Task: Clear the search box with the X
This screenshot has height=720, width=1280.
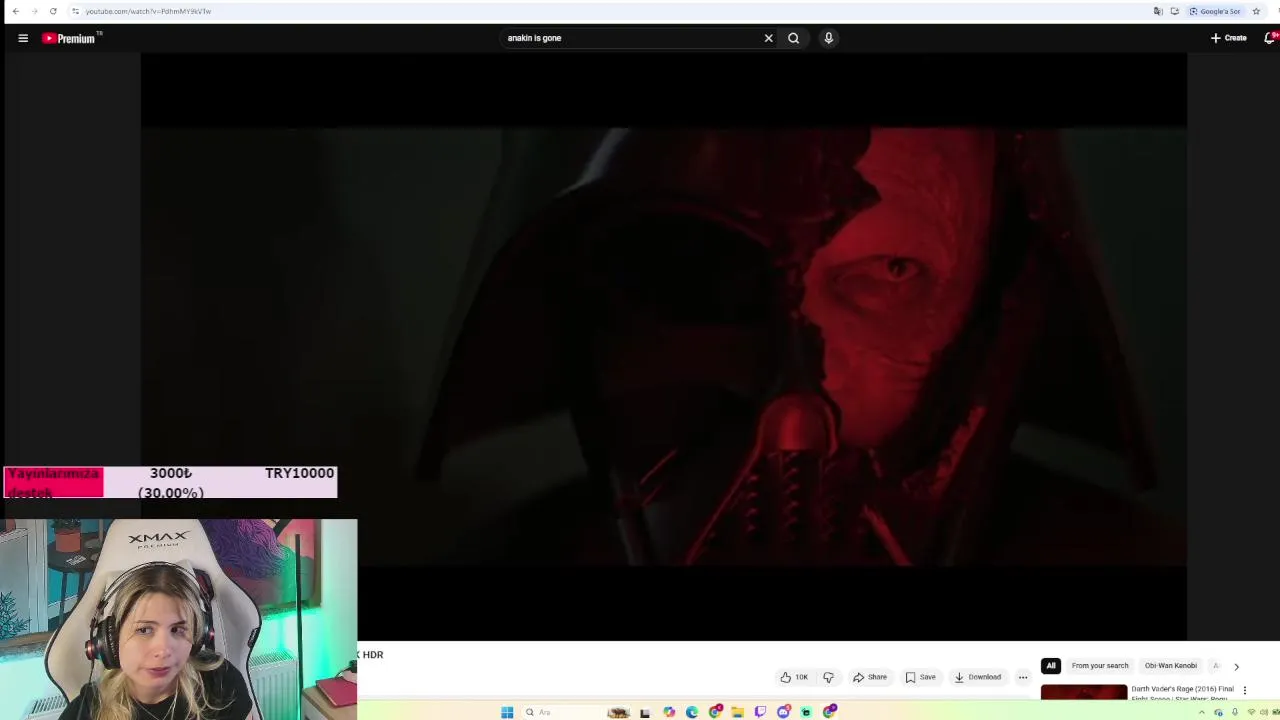Action: [x=768, y=38]
